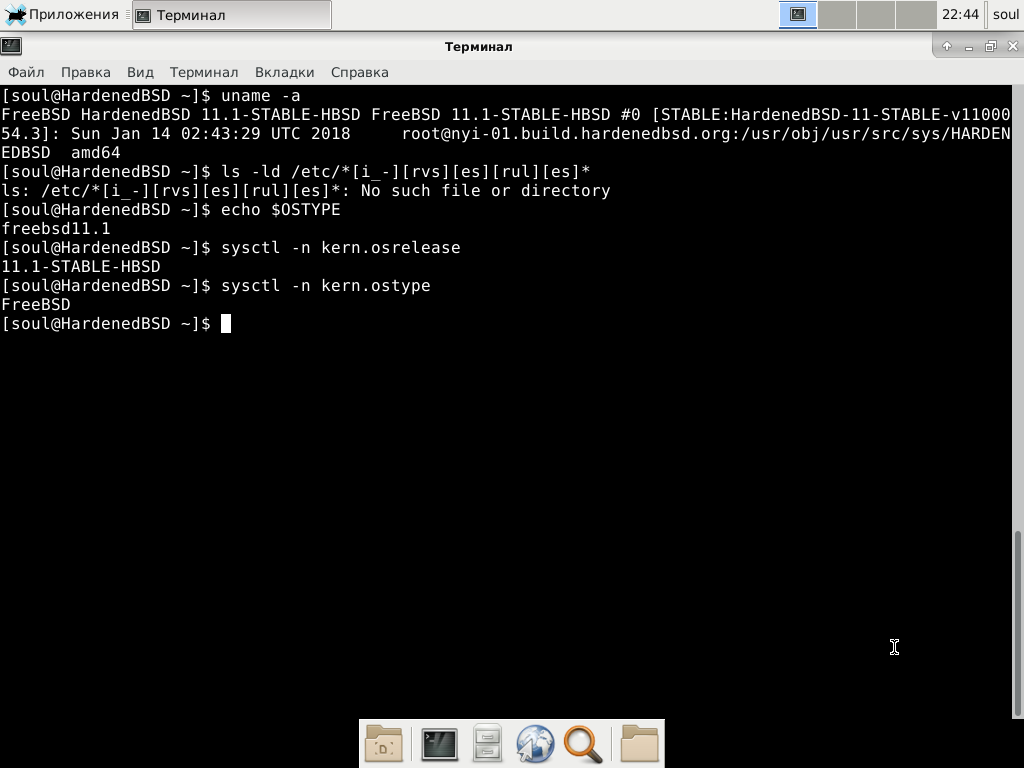The height and width of the screenshot is (768, 1024).
Task: Switch to the third workspace in pager
Action: click(x=876, y=14)
